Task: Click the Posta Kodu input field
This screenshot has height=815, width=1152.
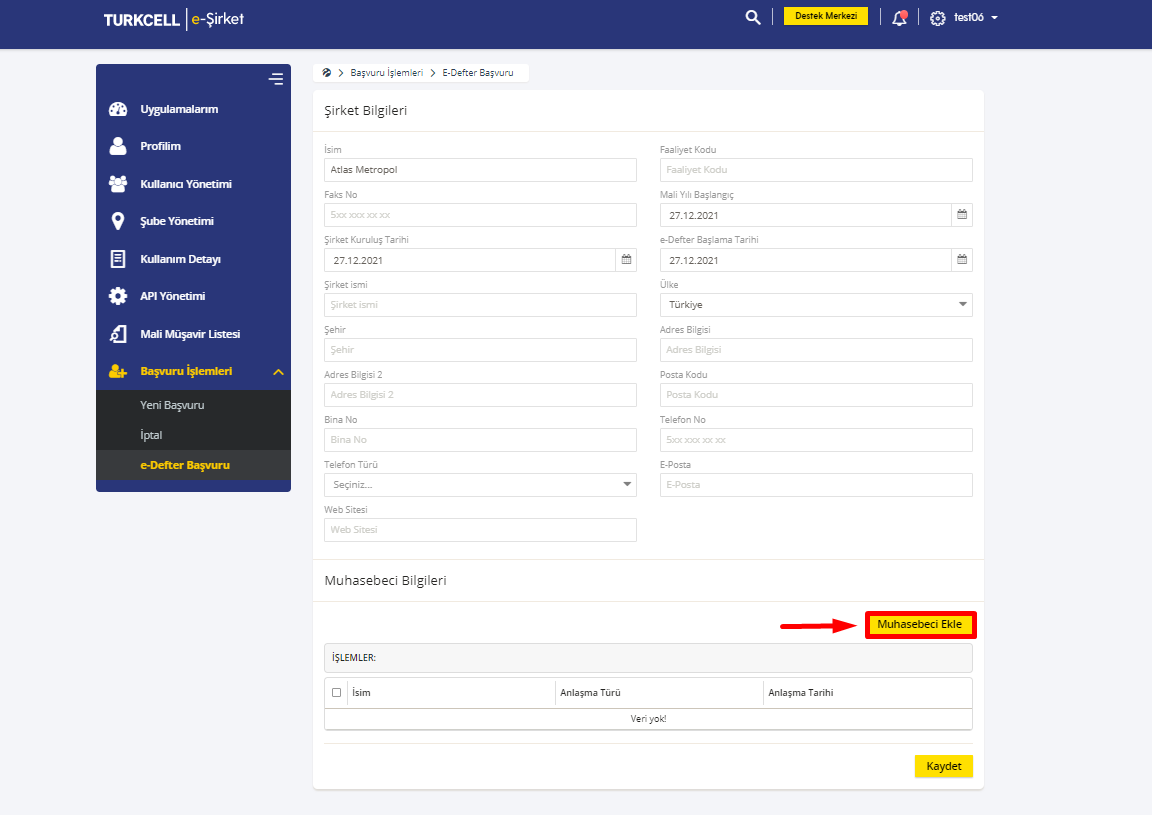Action: (x=816, y=395)
